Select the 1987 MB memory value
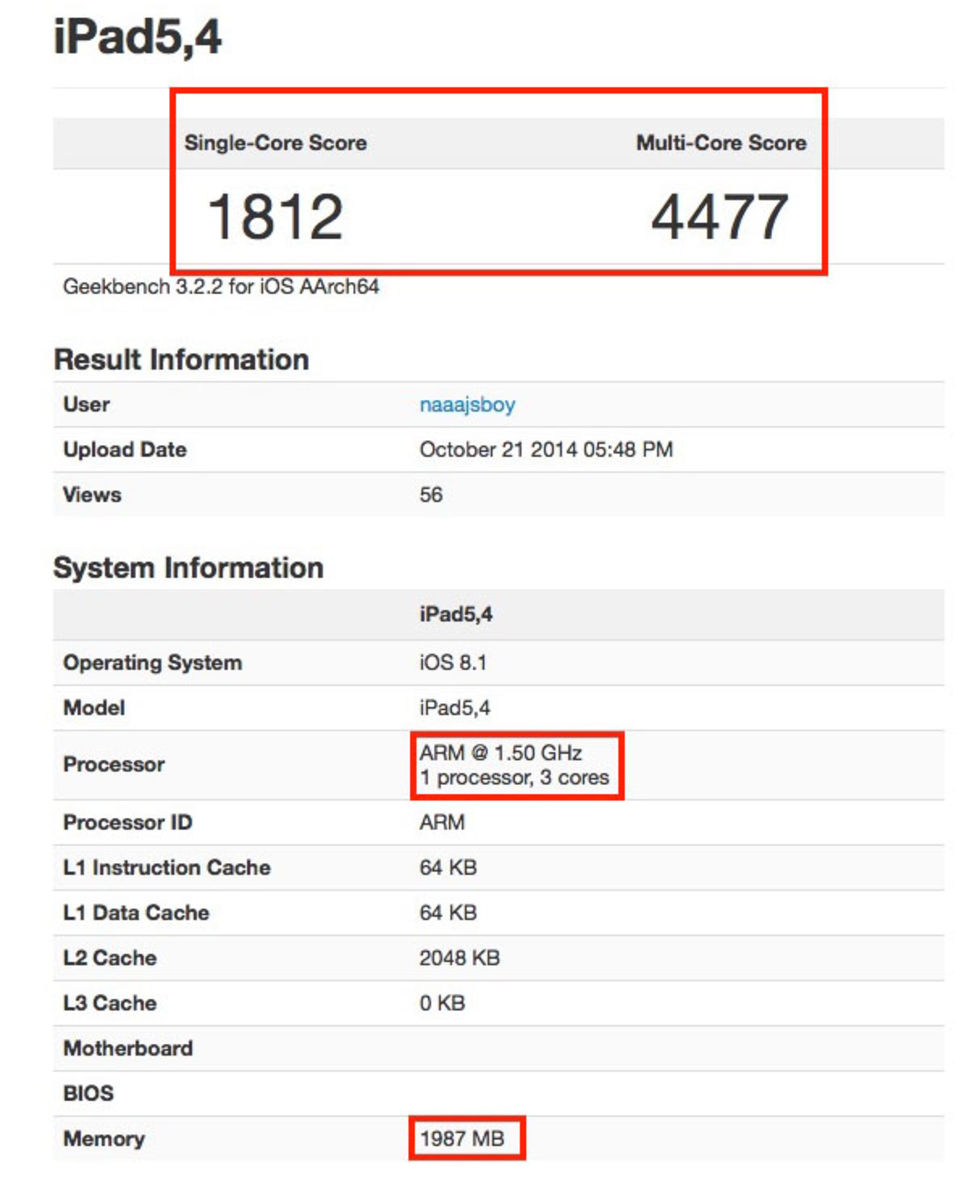 (462, 1139)
